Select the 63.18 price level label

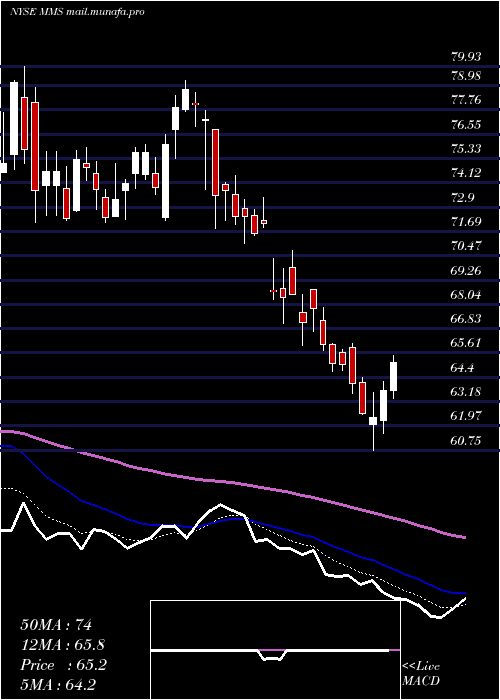click(x=467, y=392)
